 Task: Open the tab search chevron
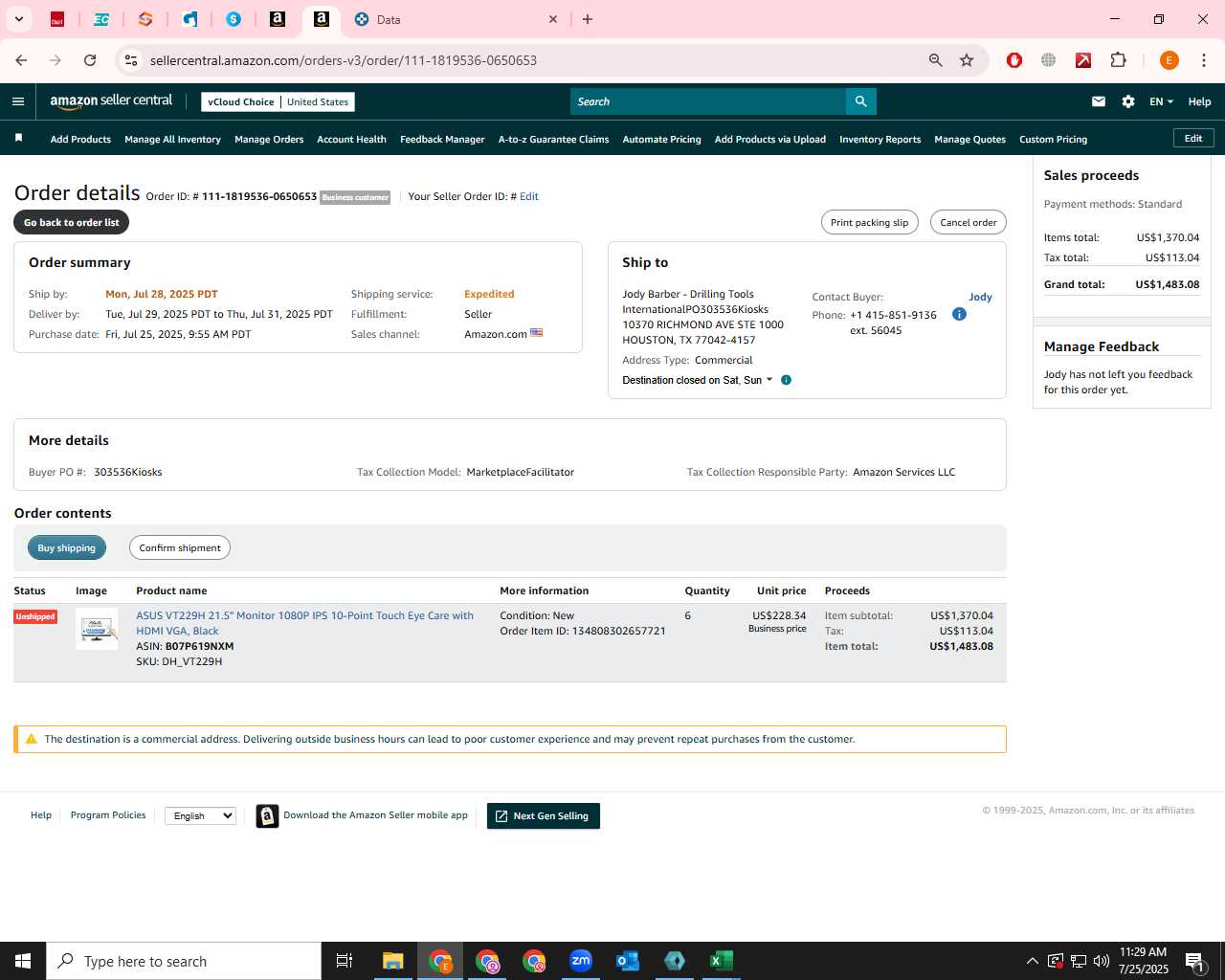point(18,19)
